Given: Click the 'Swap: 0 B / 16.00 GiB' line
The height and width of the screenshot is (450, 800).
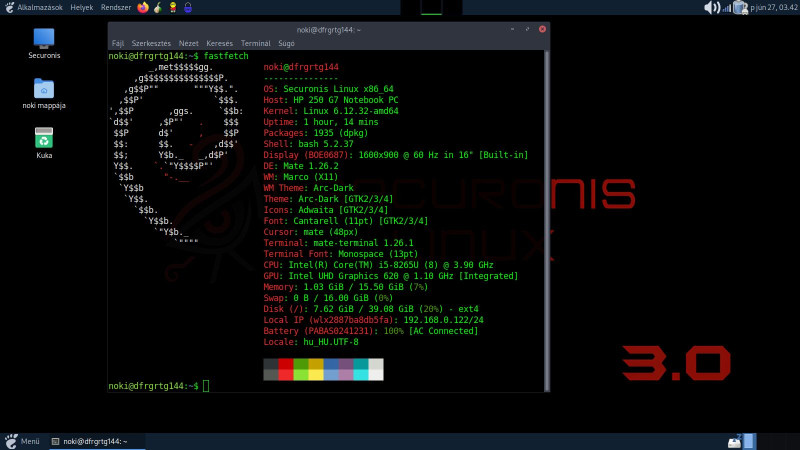Looking at the screenshot, I should pos(329,298).
